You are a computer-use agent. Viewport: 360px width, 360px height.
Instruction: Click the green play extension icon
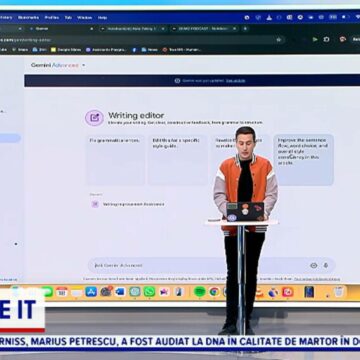[x=315, y=39]
